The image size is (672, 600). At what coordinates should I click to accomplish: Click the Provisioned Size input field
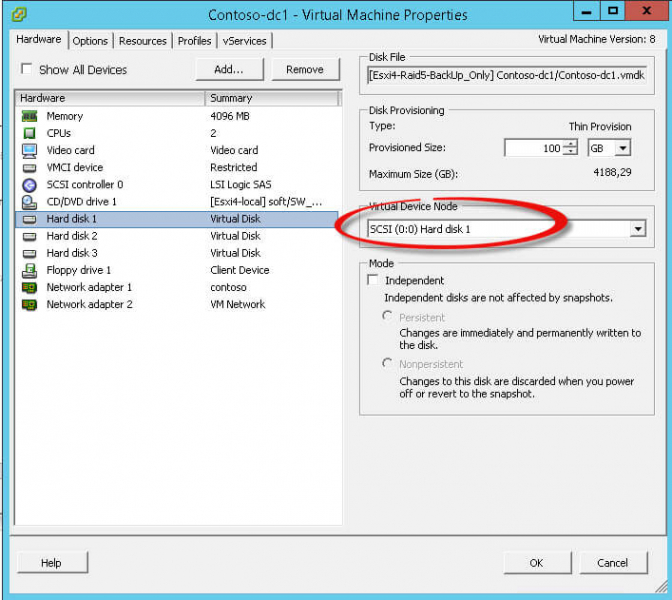(x=533, y=148)
